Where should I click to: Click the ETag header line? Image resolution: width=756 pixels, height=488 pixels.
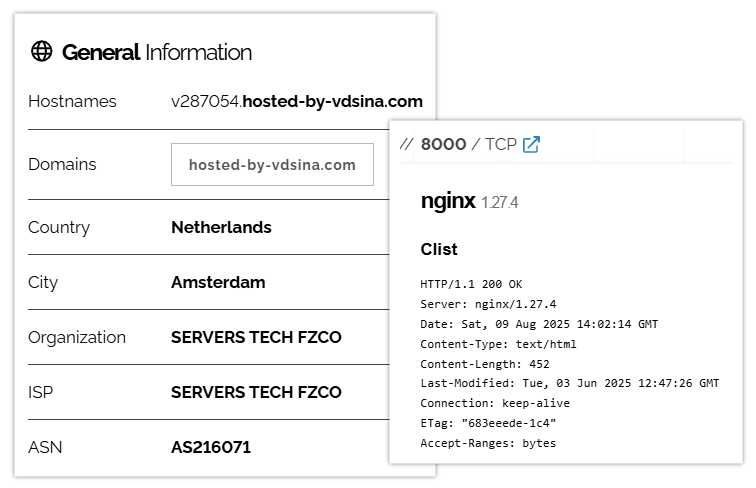tap(488, 423)
